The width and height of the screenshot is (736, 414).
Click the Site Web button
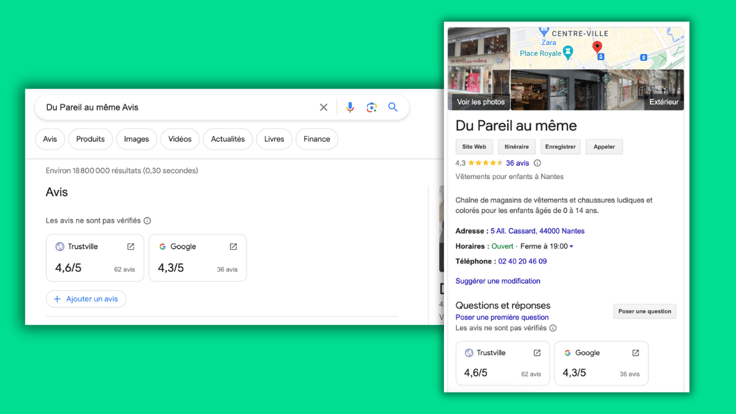[474, 147]
